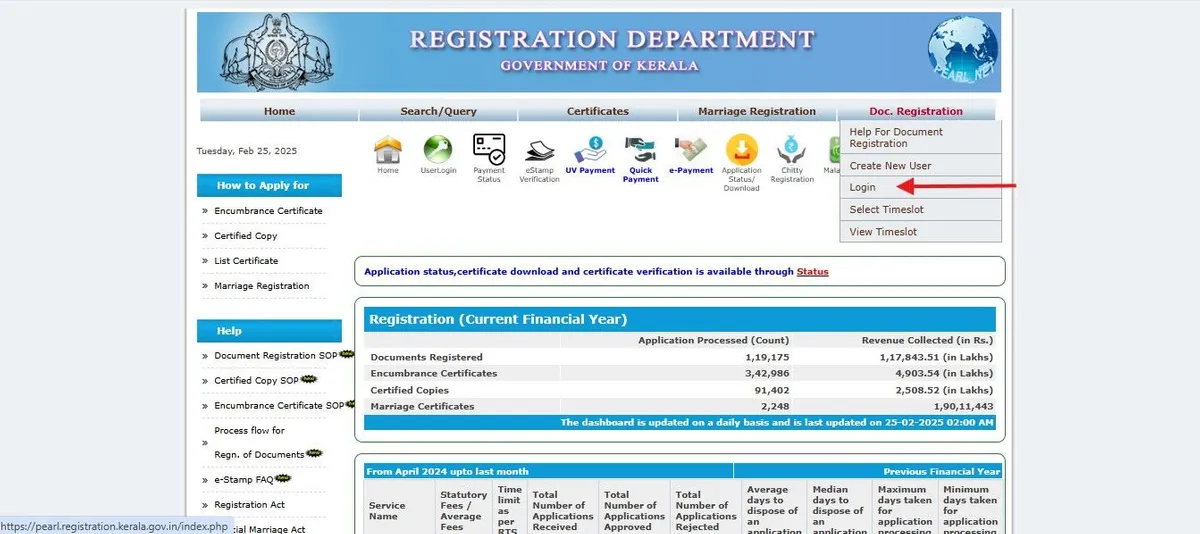Expand the Search/Query menu

point(438,111)
